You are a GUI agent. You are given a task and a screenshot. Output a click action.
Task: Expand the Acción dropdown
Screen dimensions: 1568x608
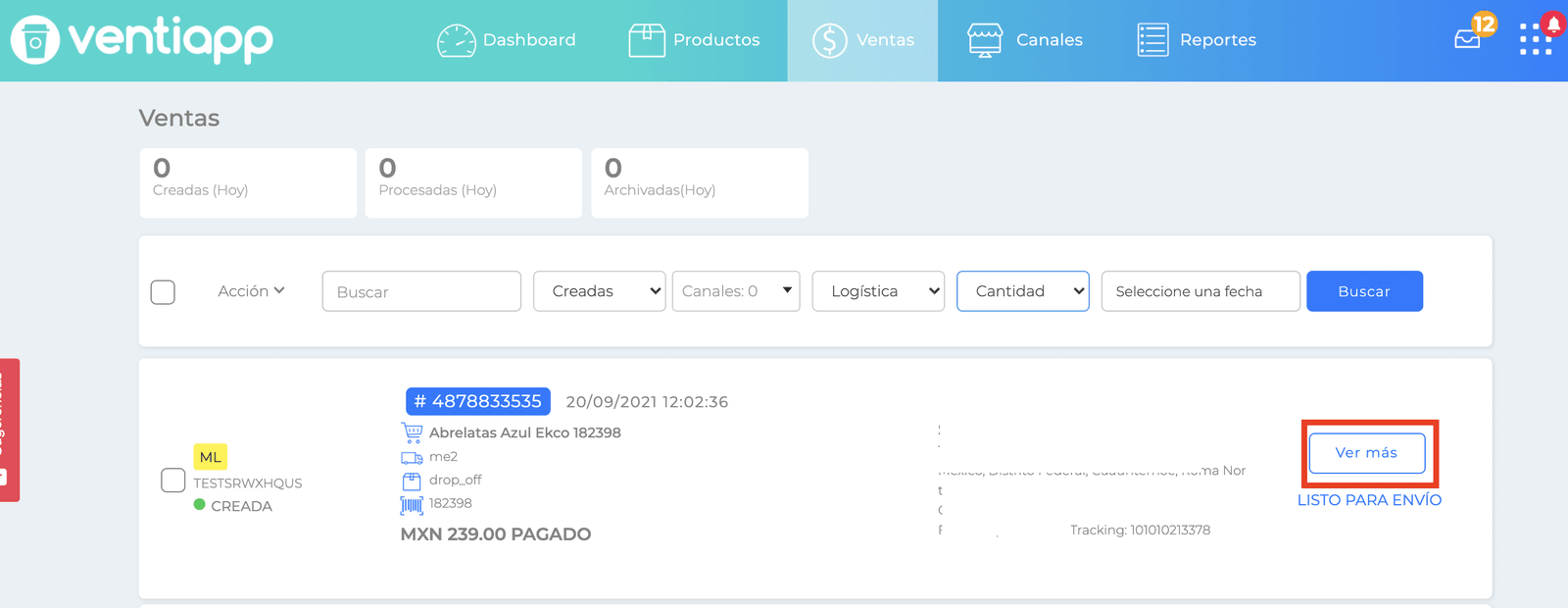(251, 291)
